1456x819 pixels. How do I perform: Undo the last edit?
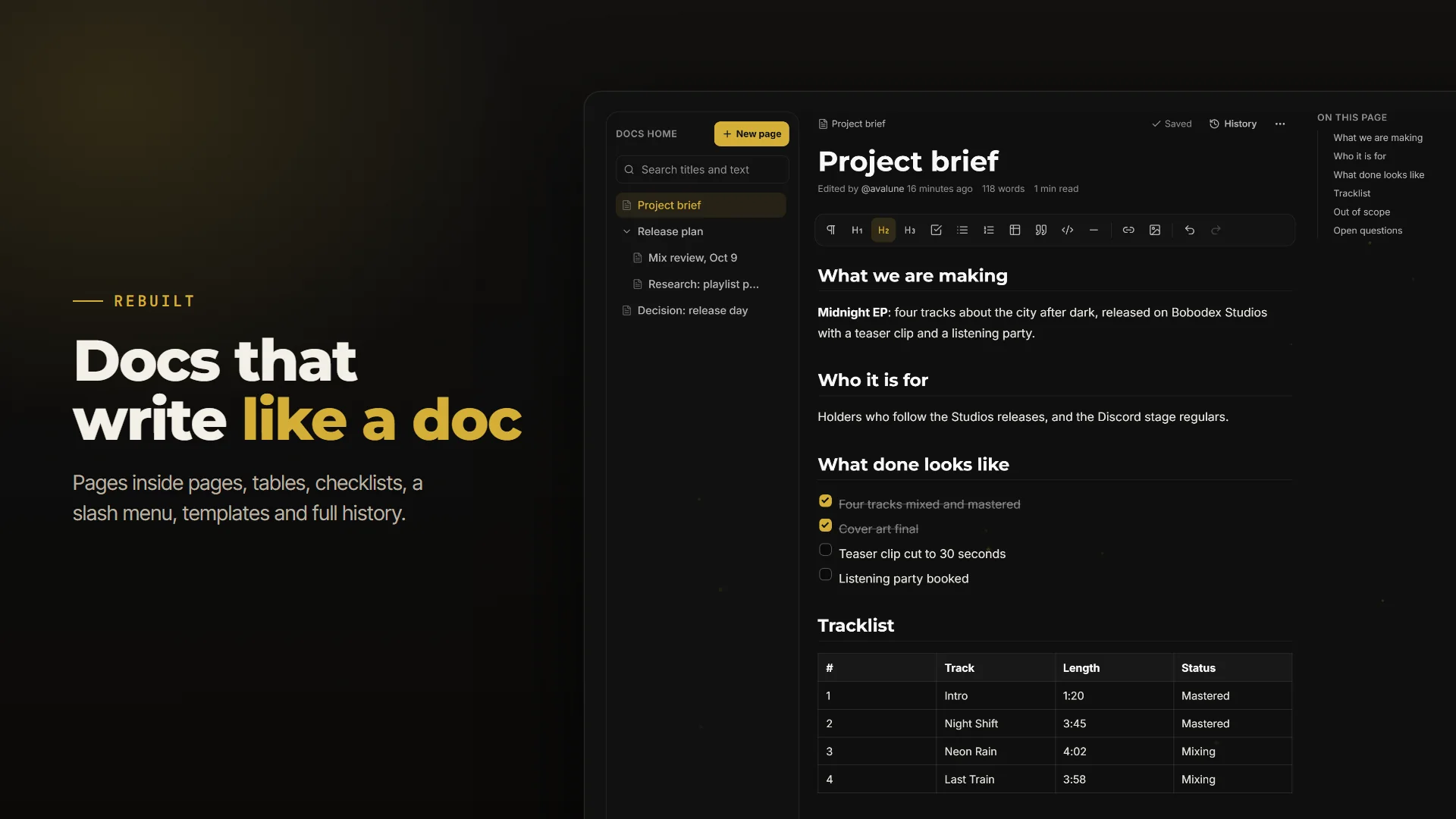[x=1190, y=230]
